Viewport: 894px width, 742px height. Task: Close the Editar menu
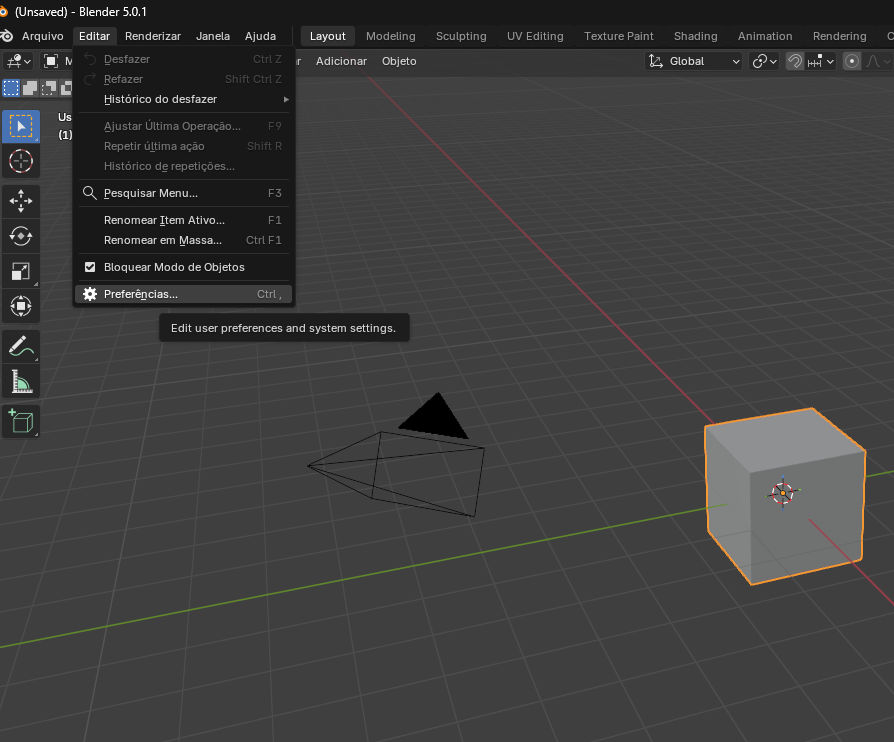[x=94, y=36]
